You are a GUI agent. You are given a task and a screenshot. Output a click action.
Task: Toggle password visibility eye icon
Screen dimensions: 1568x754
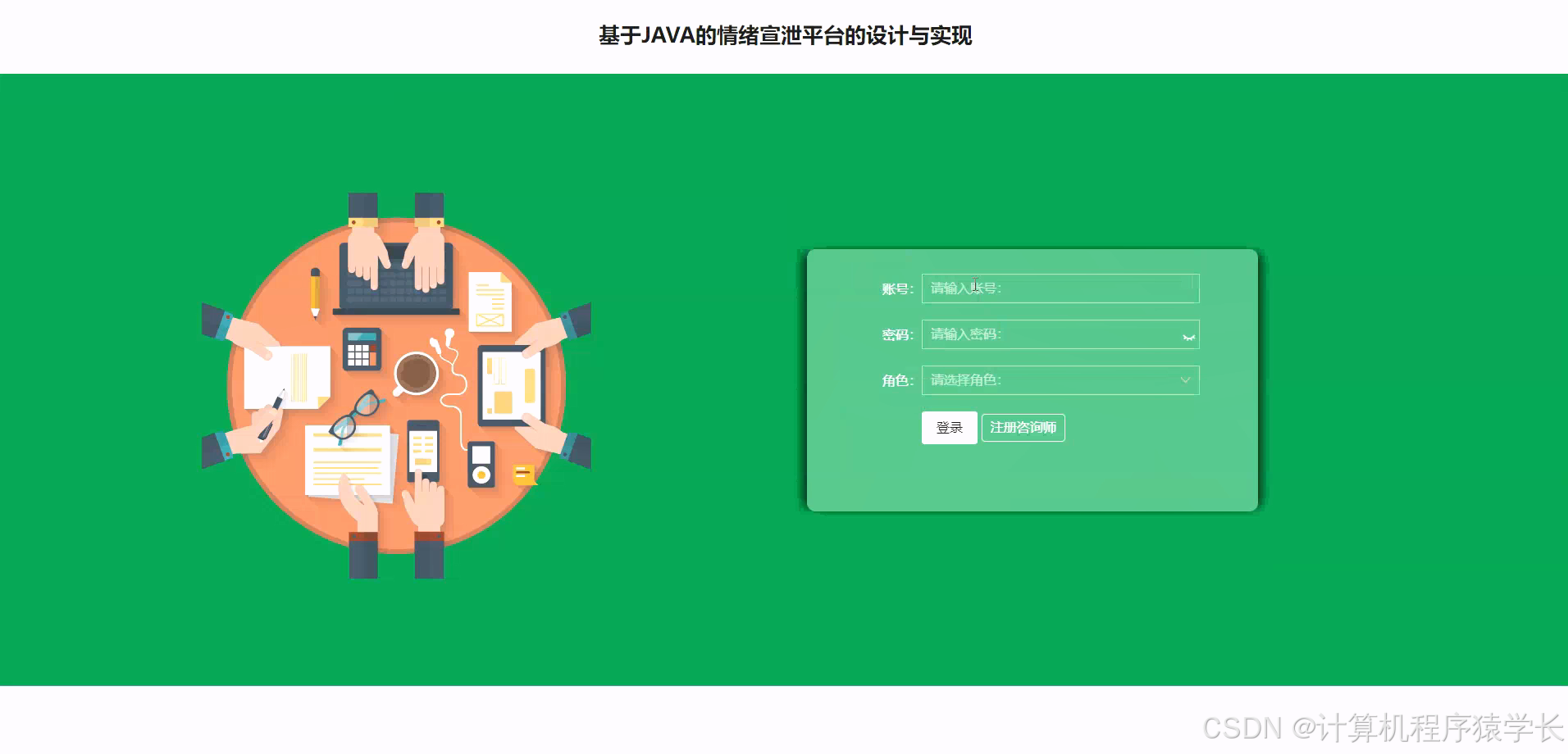[1187, 337]
